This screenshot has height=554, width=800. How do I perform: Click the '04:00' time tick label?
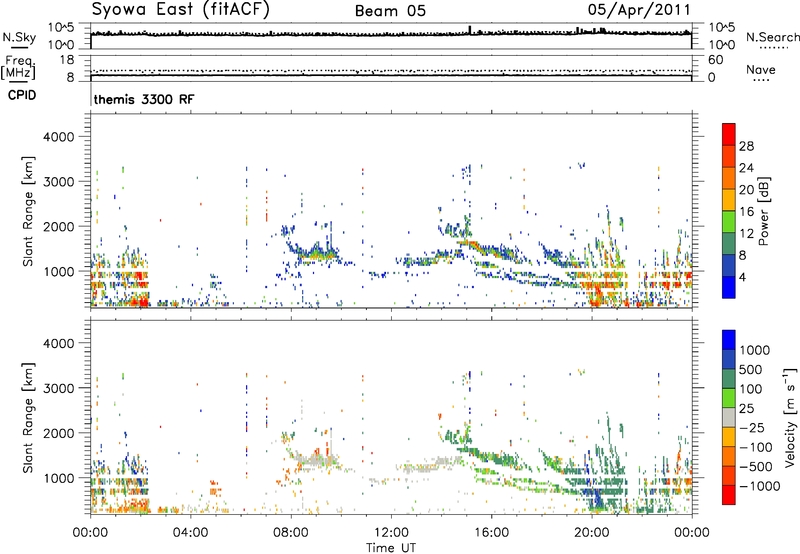pyautogui.click(x=190, y=533)
